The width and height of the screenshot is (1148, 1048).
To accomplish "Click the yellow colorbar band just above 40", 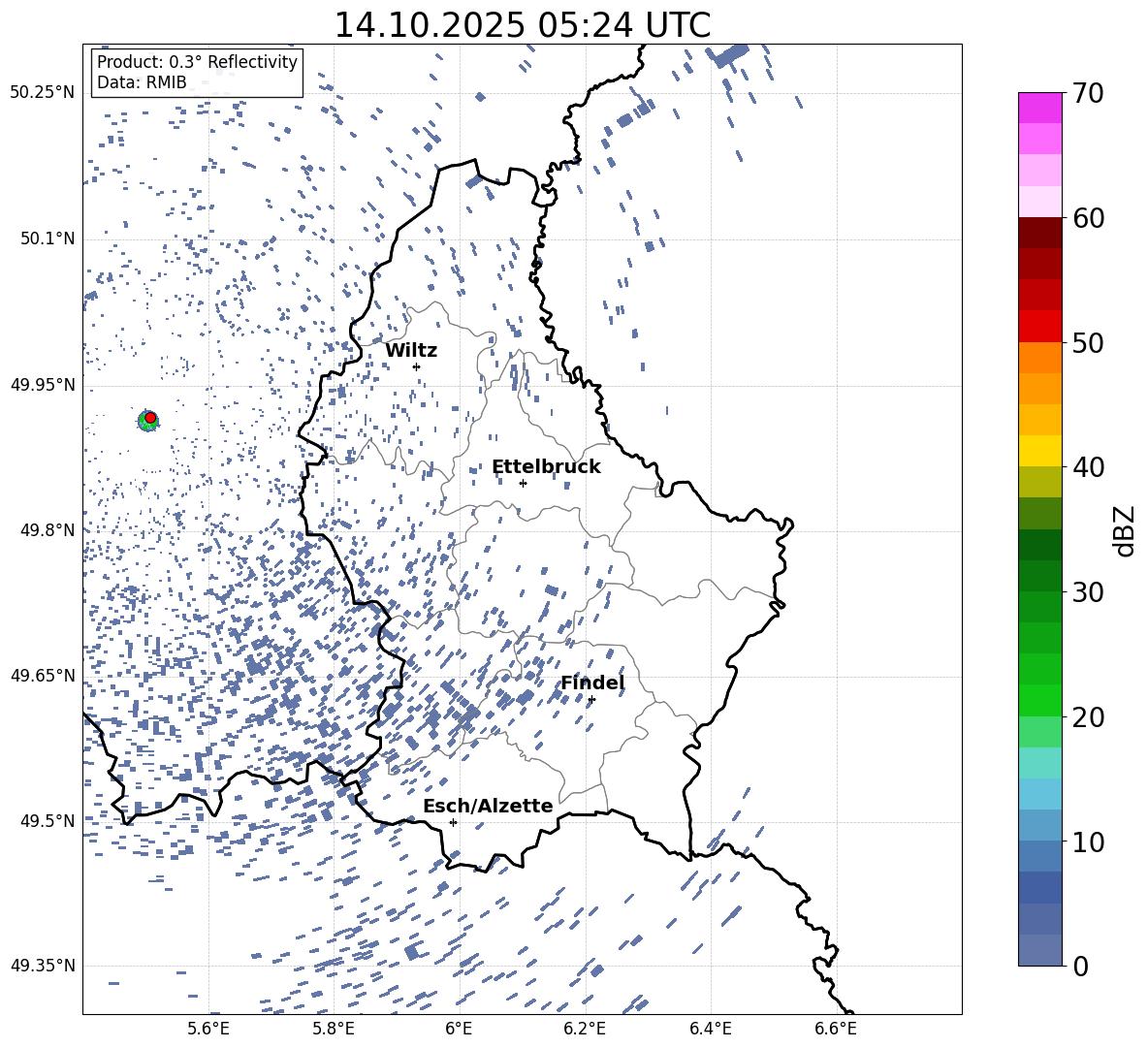I will pos(1039,451).
